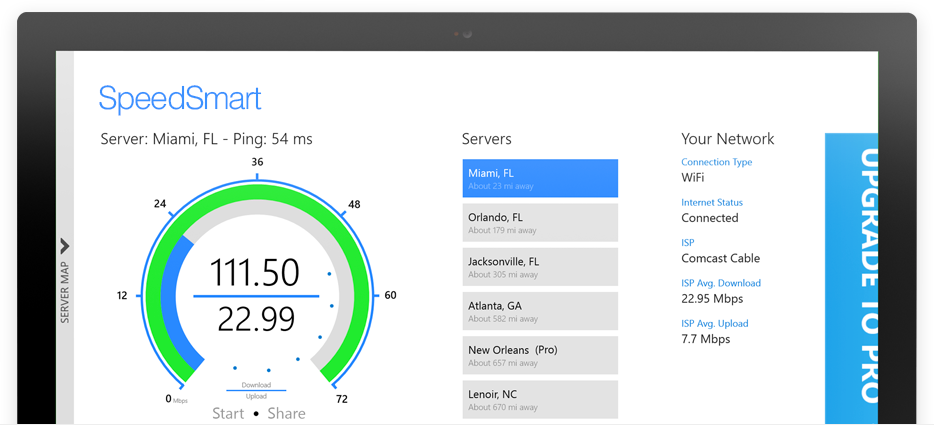
Task: Select New Orleans (Pro) server
Action: pos(540,355)
